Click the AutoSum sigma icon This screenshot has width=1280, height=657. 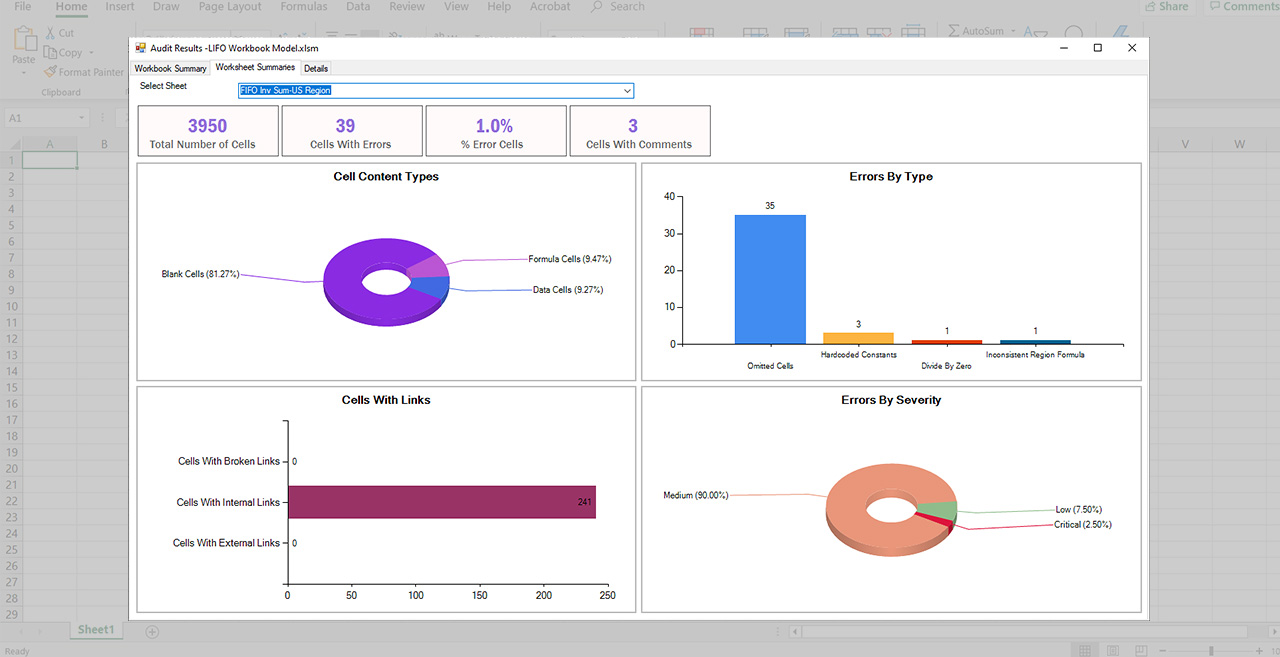pos(953,31)
